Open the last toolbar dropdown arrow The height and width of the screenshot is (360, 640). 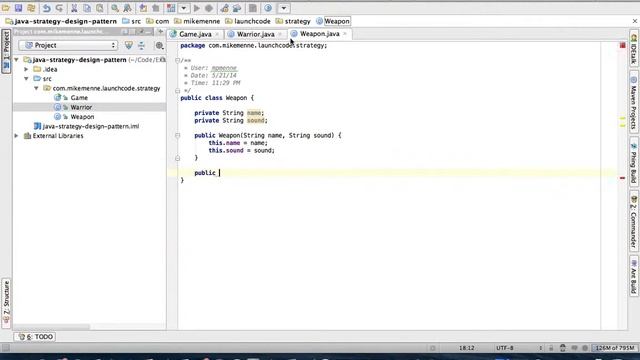(284, 8)
